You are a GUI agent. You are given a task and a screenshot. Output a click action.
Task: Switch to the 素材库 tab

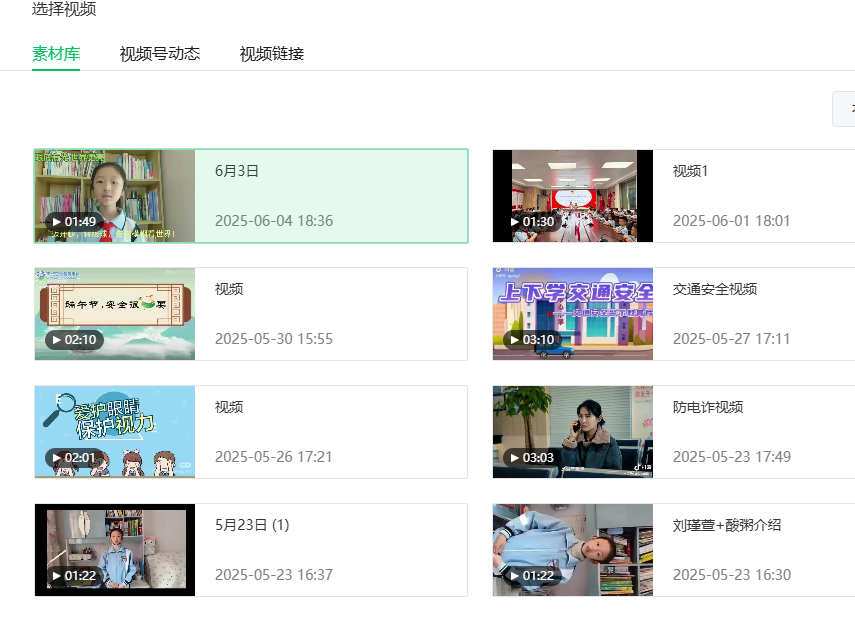(56, 53)
